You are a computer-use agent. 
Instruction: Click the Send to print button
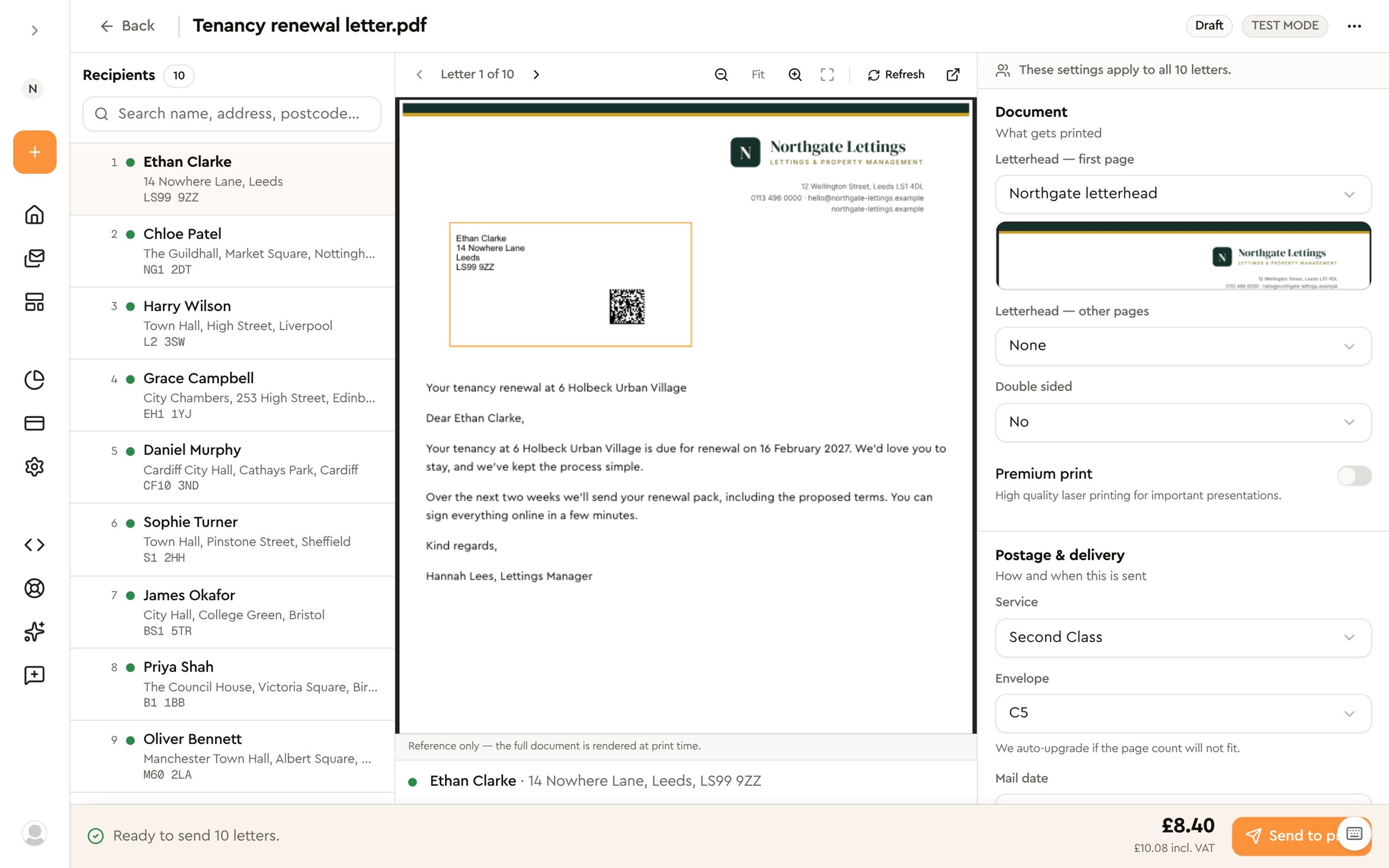1301,836
